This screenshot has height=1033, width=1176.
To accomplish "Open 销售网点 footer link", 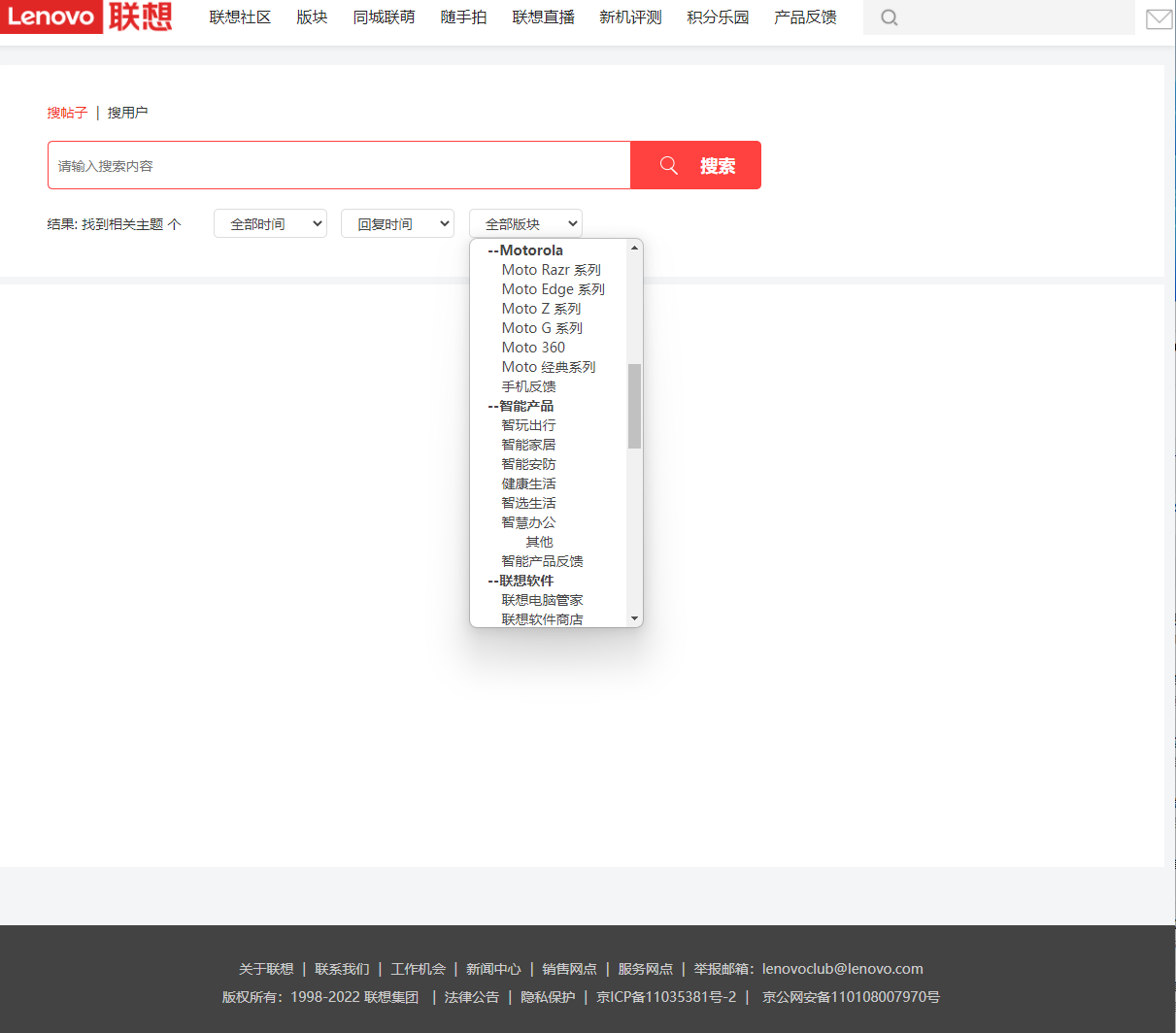I will pos(569,969).
